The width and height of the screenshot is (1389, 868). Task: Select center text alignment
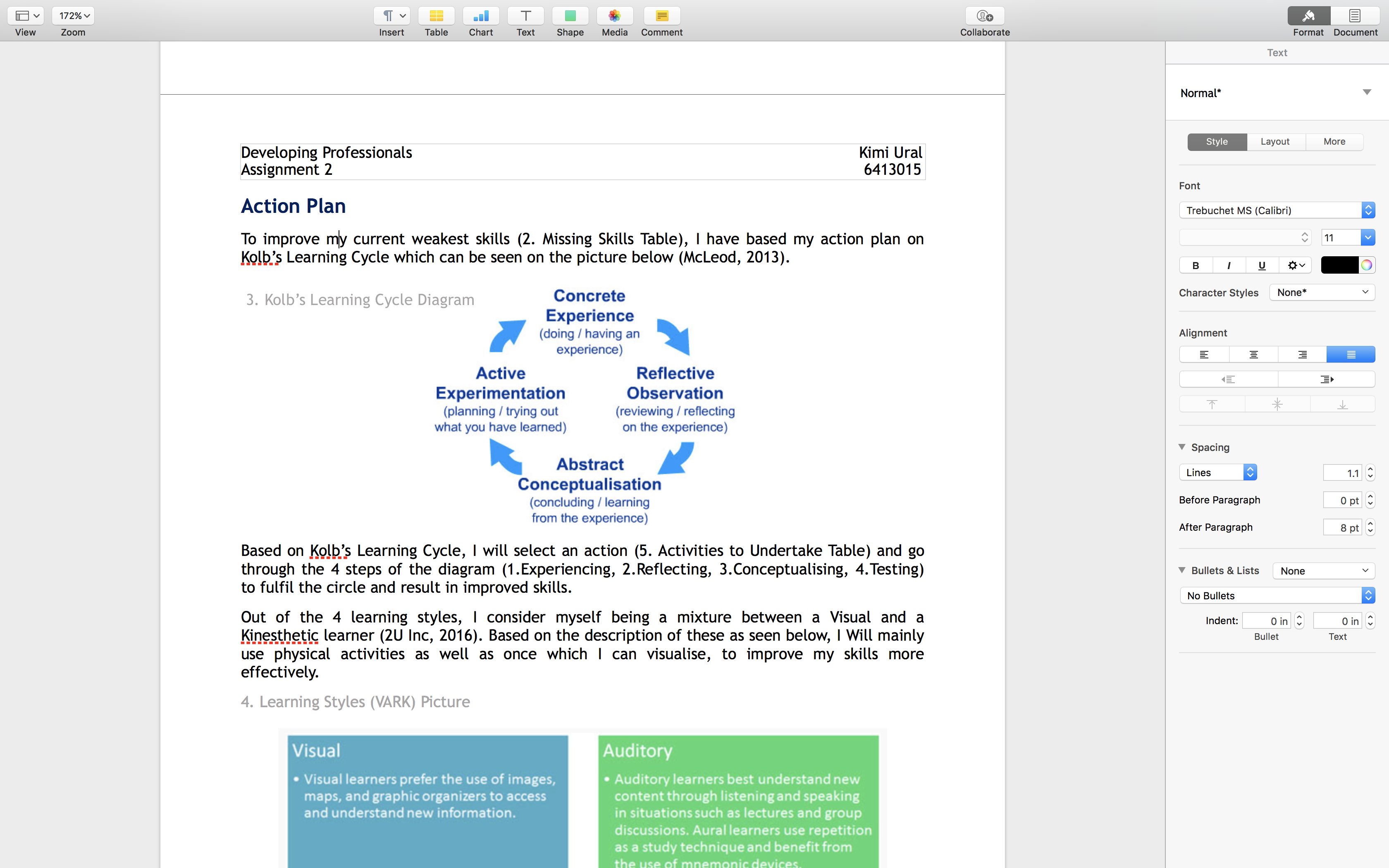[x=1253, y=355]
